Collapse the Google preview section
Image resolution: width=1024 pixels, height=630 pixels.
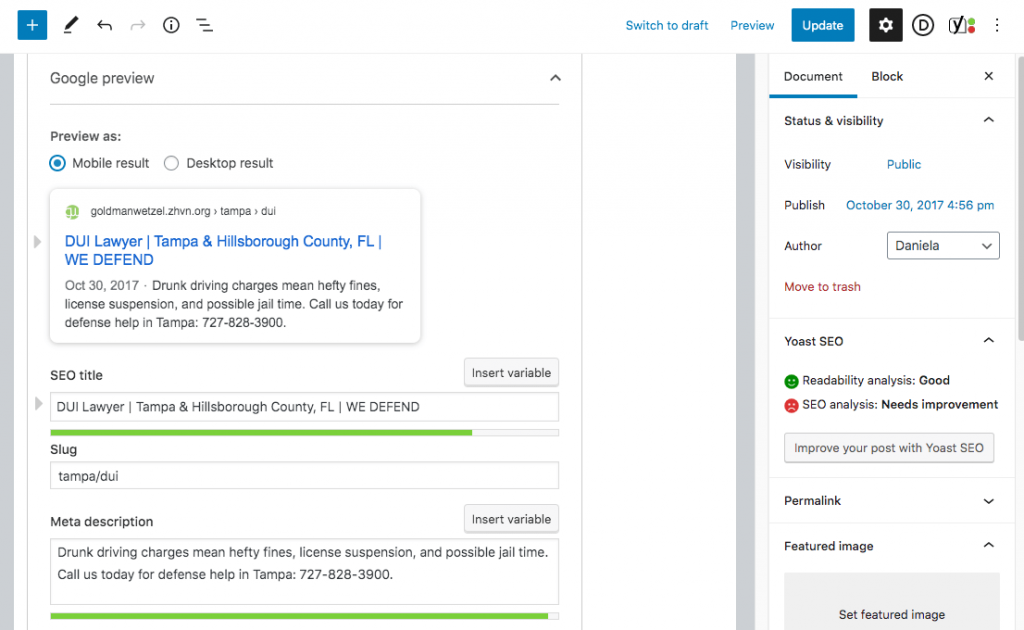click(x=555, y=78)
